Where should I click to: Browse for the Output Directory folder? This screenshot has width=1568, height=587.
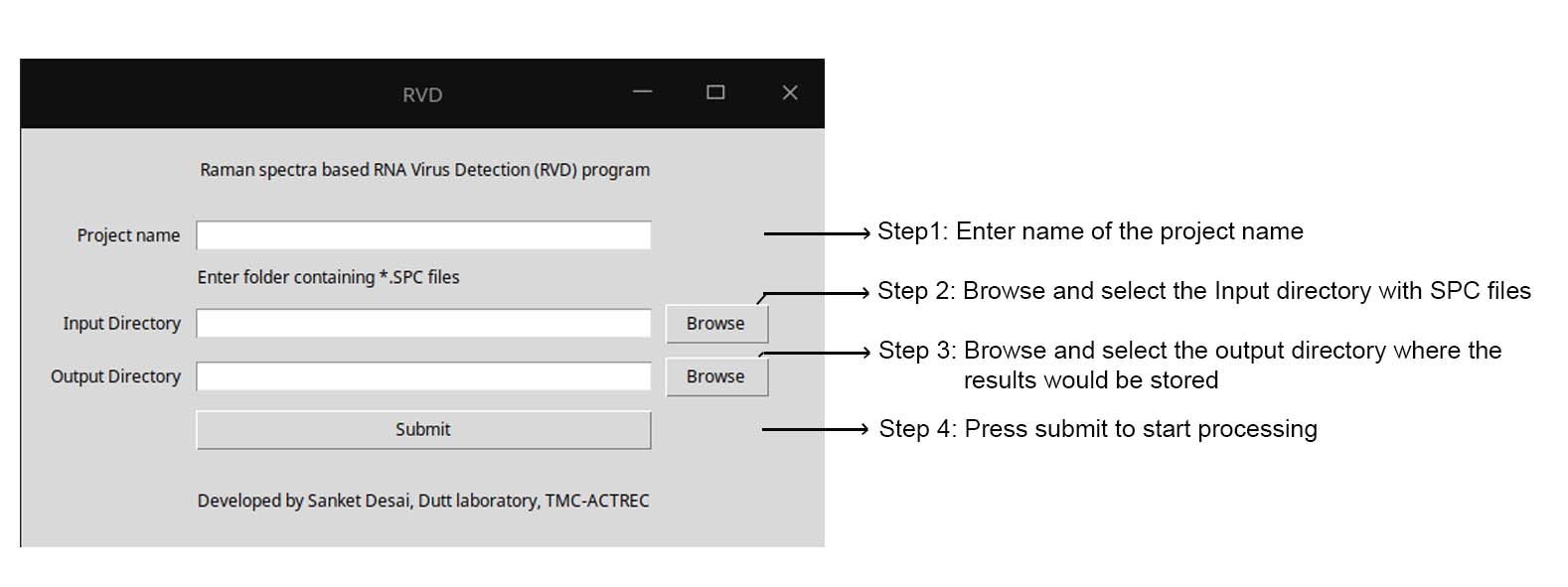coord(716,376)
